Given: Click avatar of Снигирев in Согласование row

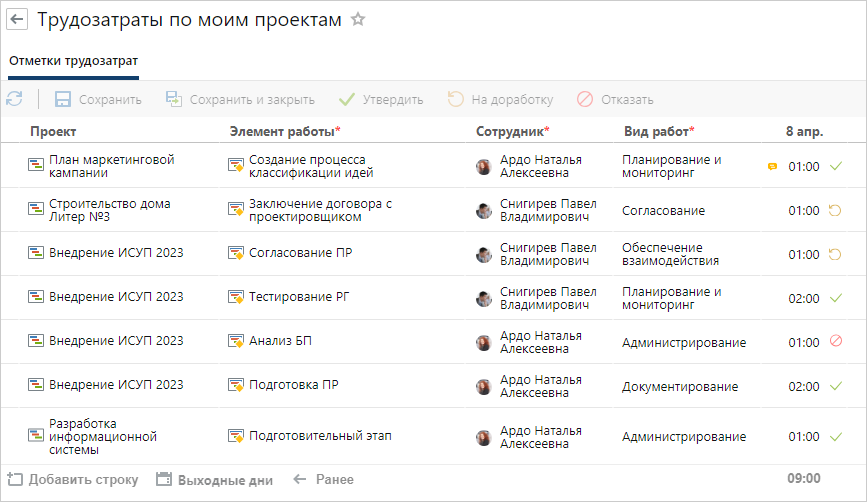Looking at the screenshot, I should tap(484, 211).
